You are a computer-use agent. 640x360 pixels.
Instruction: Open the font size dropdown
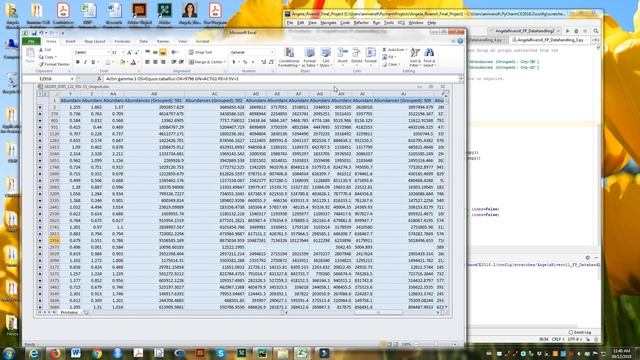(123, 52)
